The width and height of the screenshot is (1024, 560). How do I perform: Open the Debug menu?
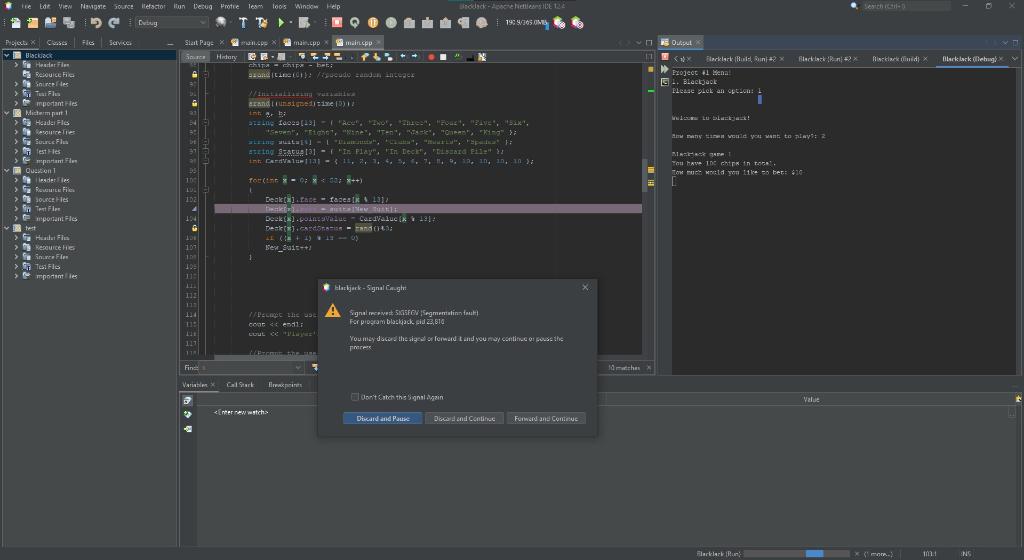[202, 6]
